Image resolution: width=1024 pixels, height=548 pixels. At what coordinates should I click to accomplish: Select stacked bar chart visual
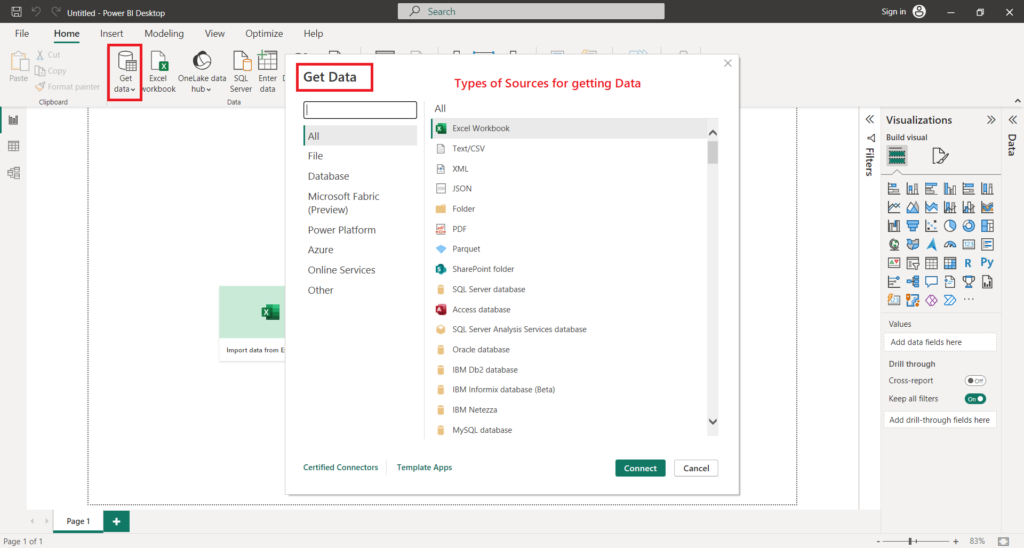(894, 189)
